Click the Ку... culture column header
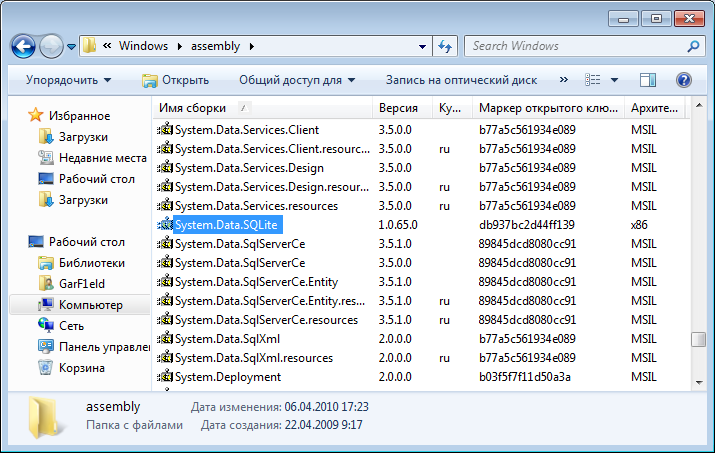The image size is (715, 453). [452, 108]
